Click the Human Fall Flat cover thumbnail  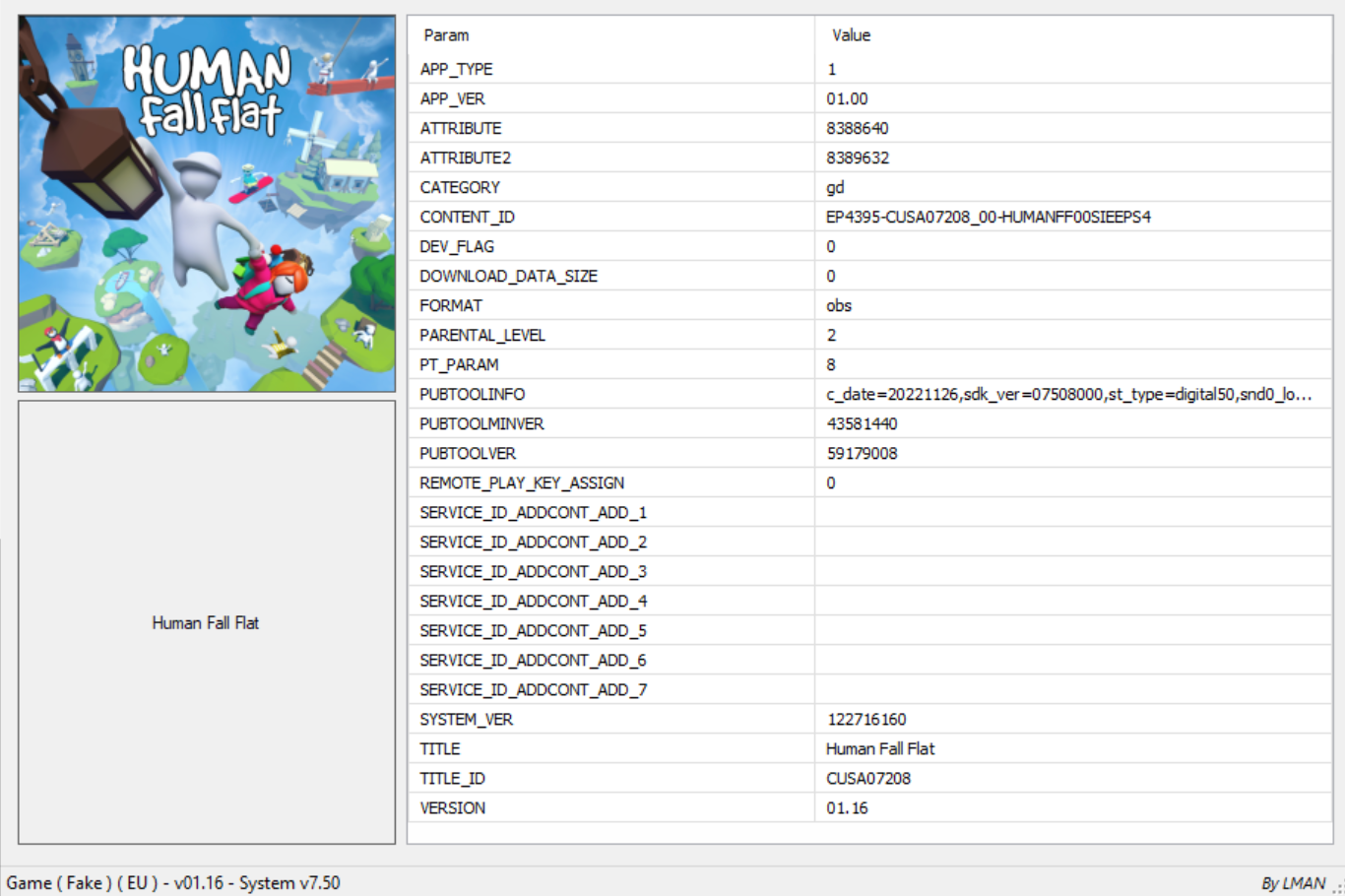pyautogui.click(x=207, y=204)
